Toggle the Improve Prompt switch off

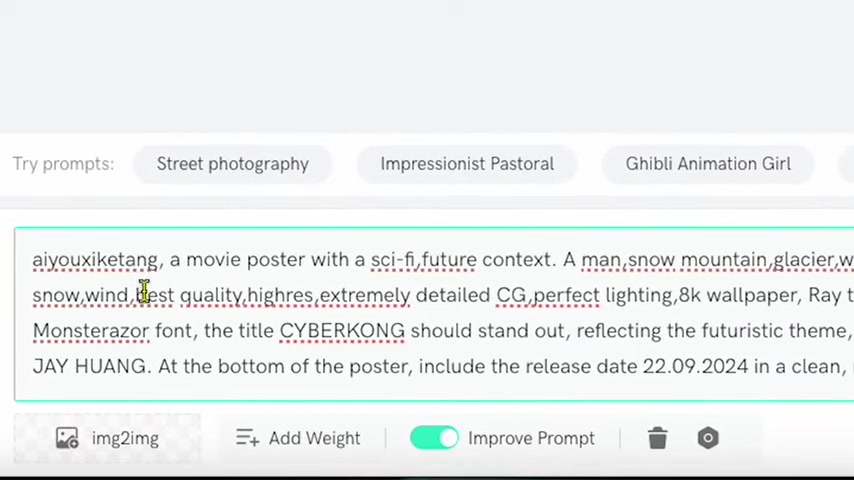[x=434, y=438]
